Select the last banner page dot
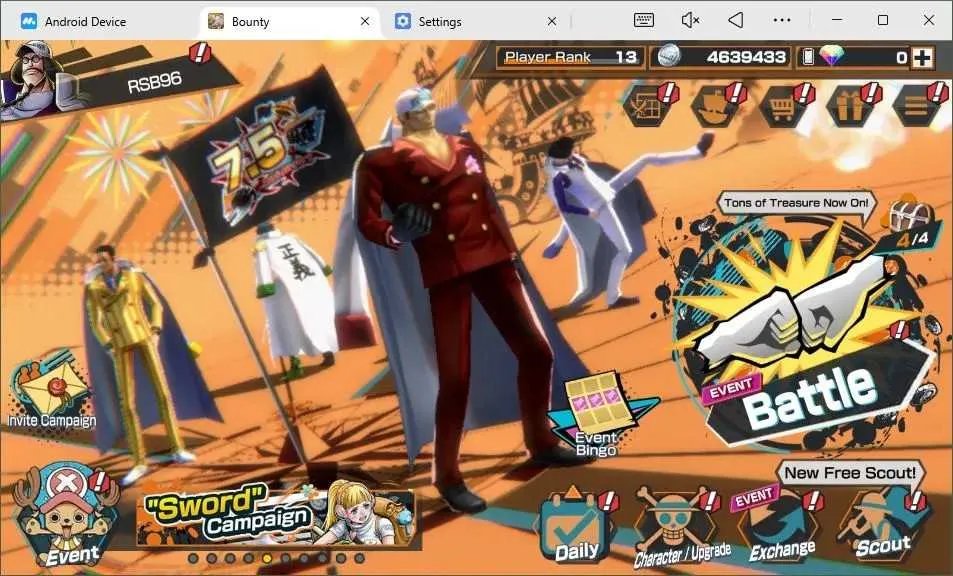Screen dimensions: 953x576 (359, 558)
